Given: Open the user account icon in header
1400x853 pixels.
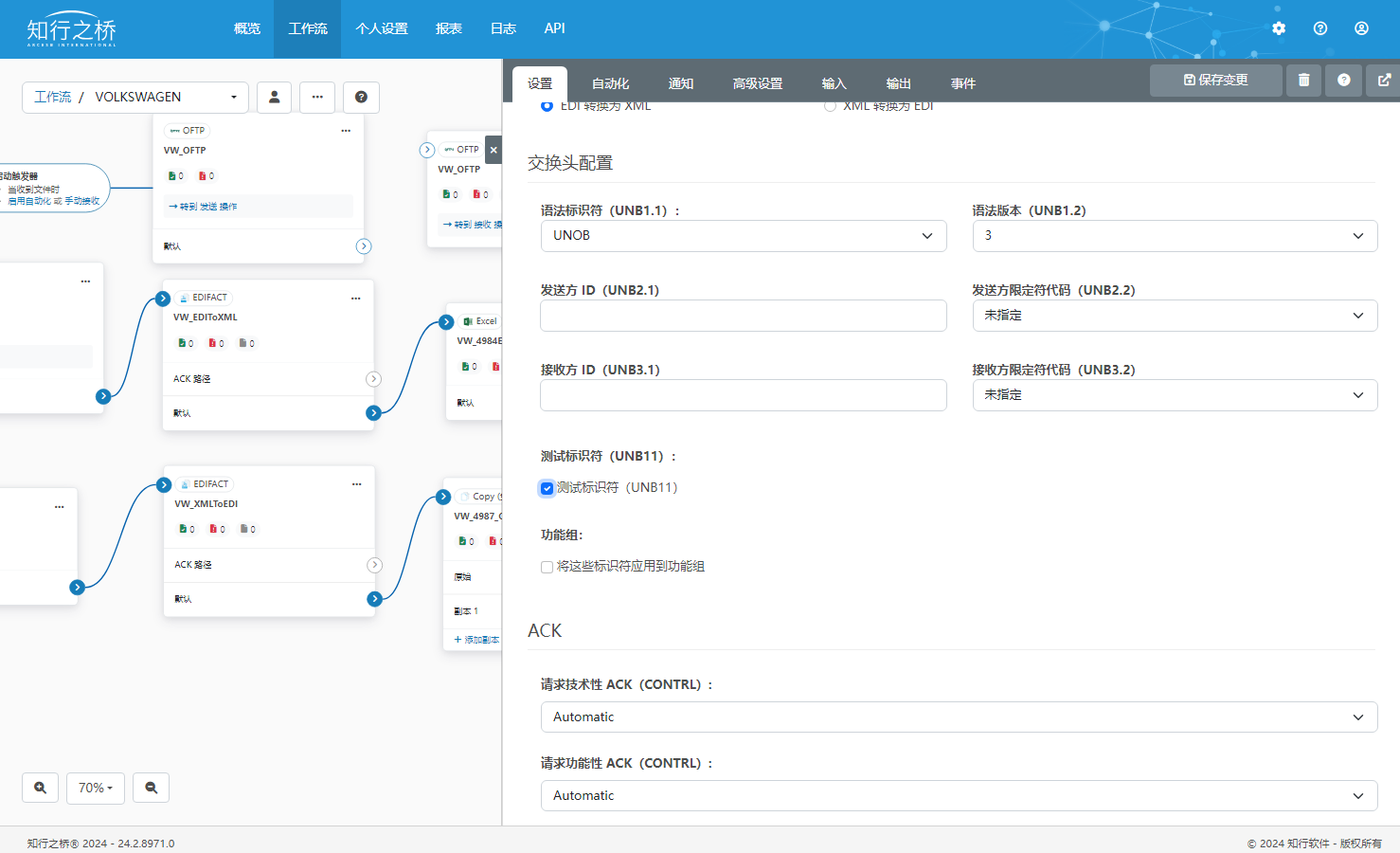Looking at the screenshot, I should 1361,28.
